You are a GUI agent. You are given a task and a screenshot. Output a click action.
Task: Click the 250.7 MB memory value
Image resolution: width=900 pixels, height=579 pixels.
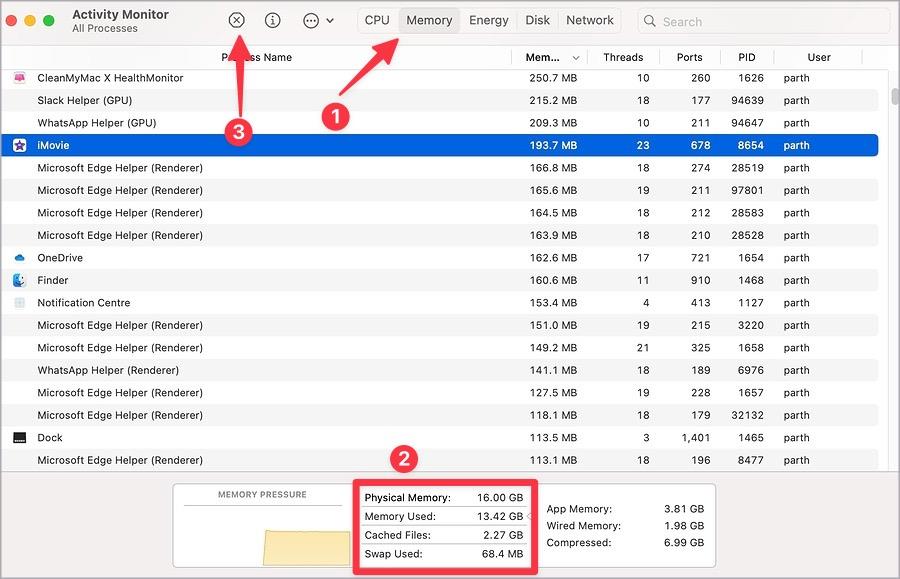[x=553, y=77]
